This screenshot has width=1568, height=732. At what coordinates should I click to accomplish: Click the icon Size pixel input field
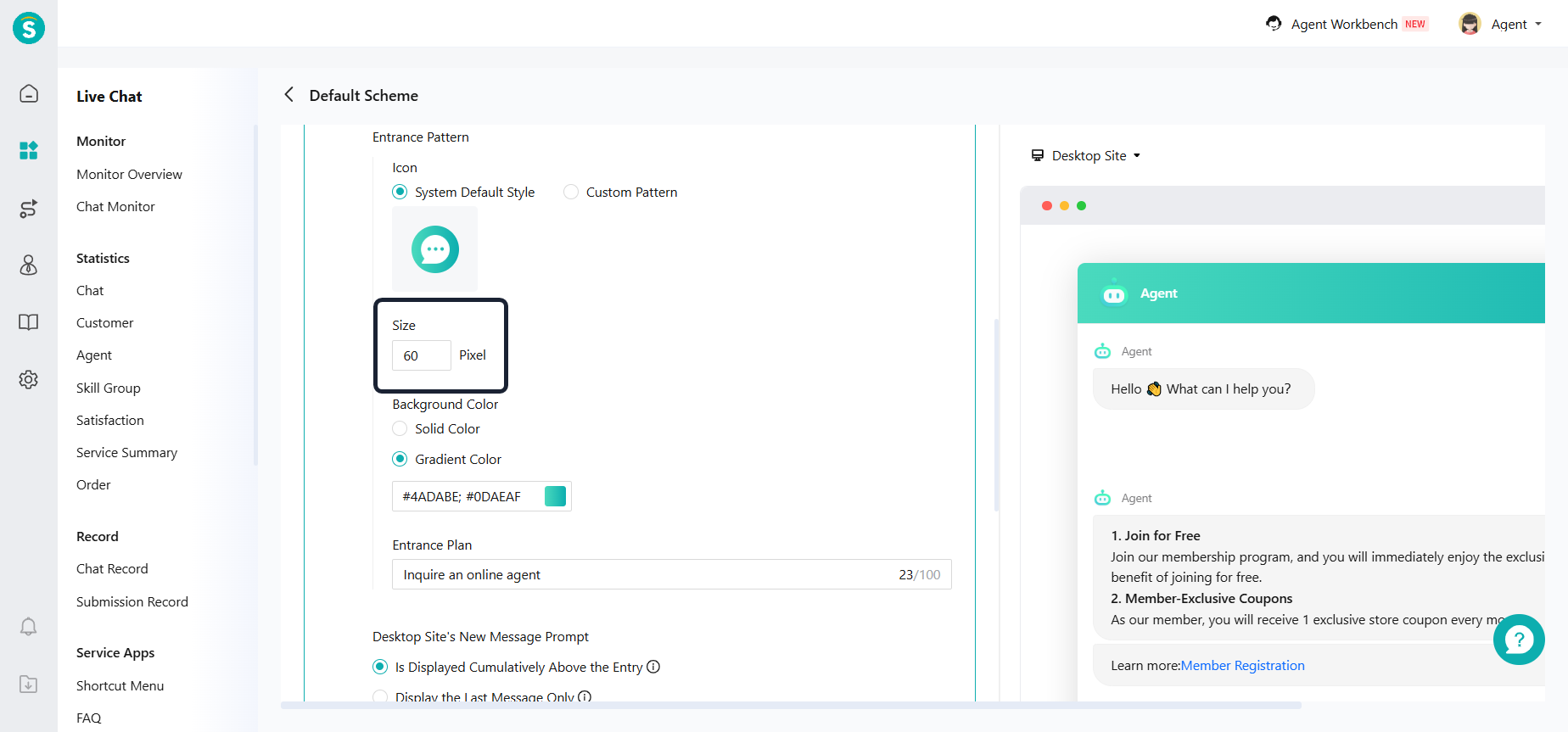click(x=421, y=356)
